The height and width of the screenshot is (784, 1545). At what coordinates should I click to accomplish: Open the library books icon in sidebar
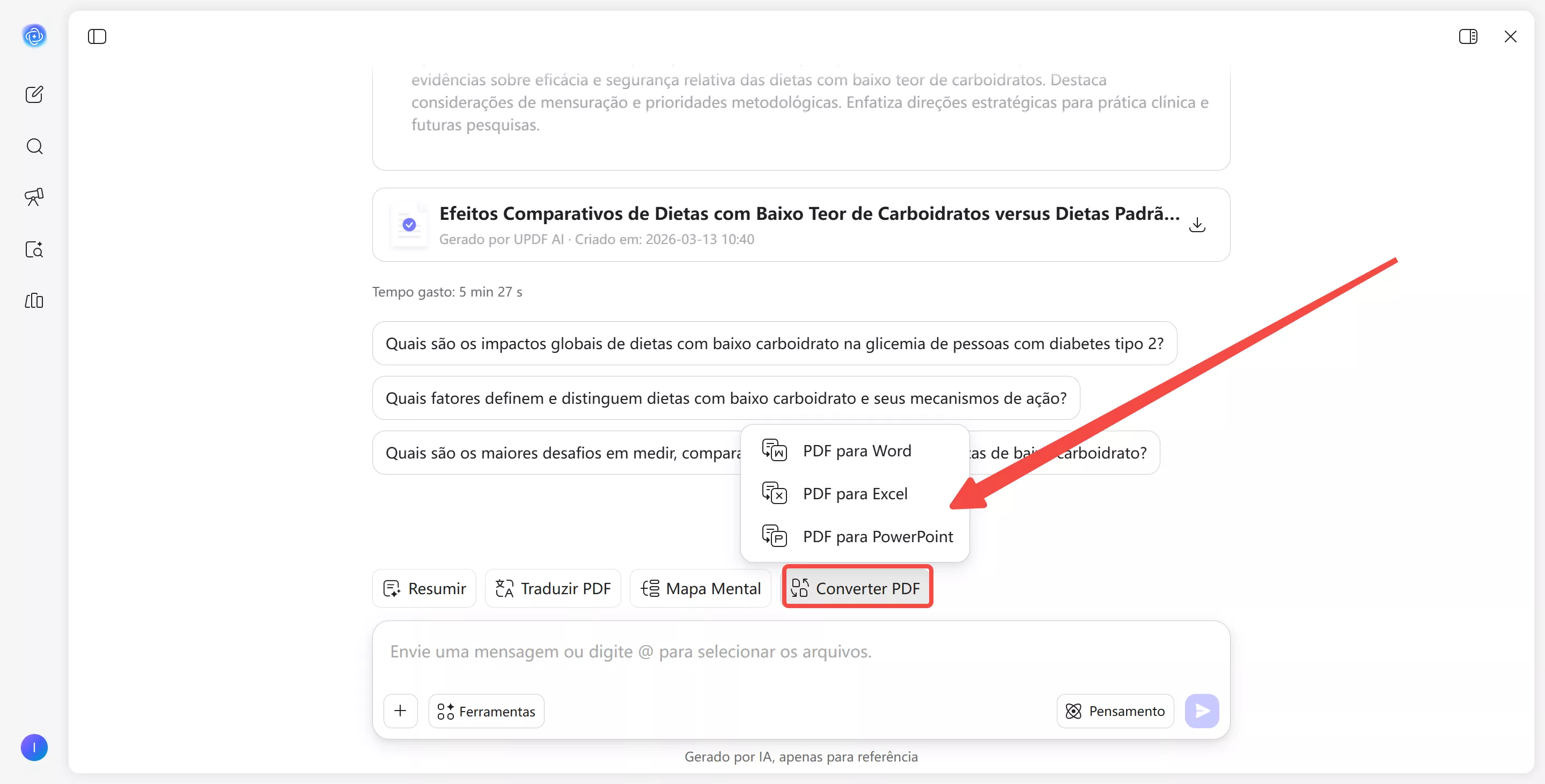point(34,301)
